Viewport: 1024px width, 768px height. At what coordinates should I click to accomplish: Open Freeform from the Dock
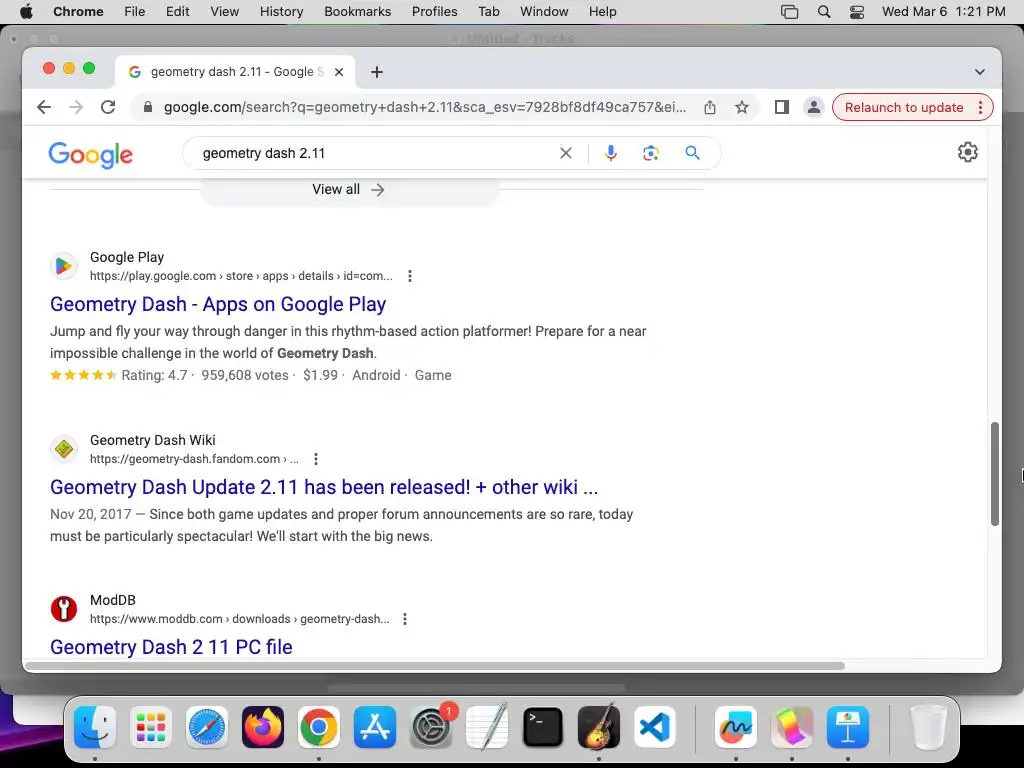(736, 727)
